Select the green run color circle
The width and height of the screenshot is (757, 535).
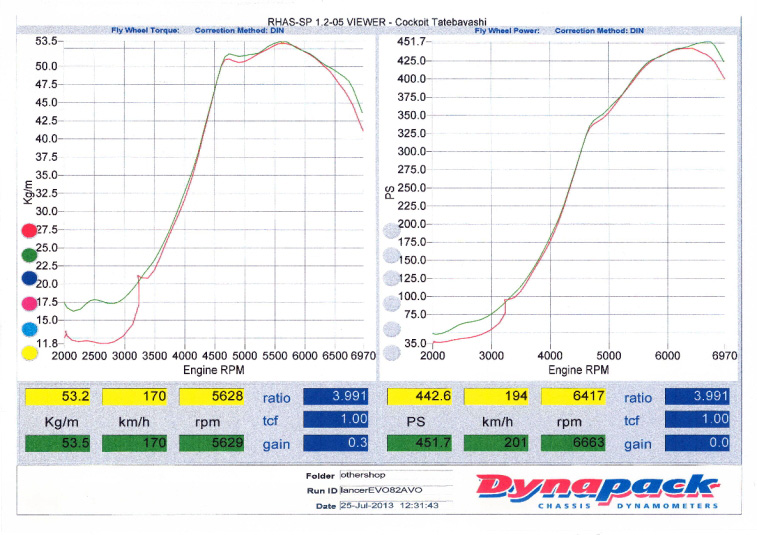click(29, 255)
